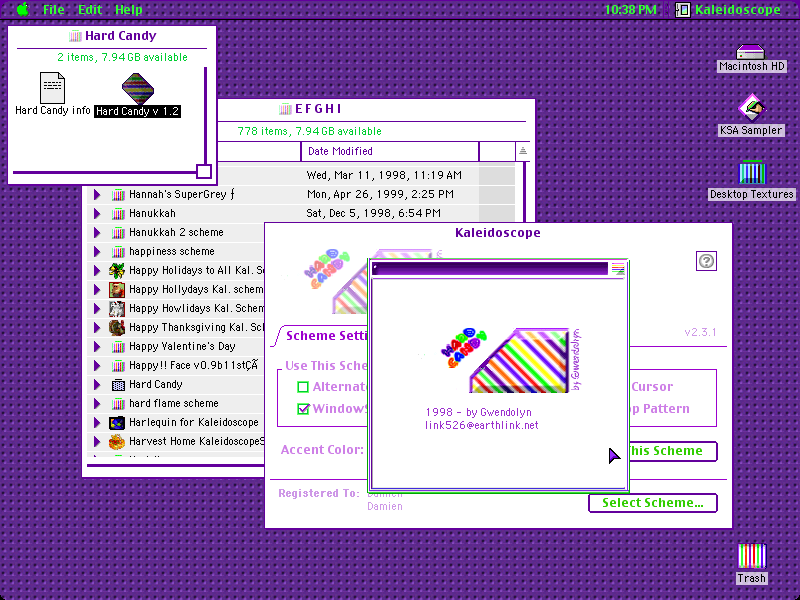Click the Happy Thanksgiving Kal. scheme icon
This screenshot has width=800, height=600.
117,328
